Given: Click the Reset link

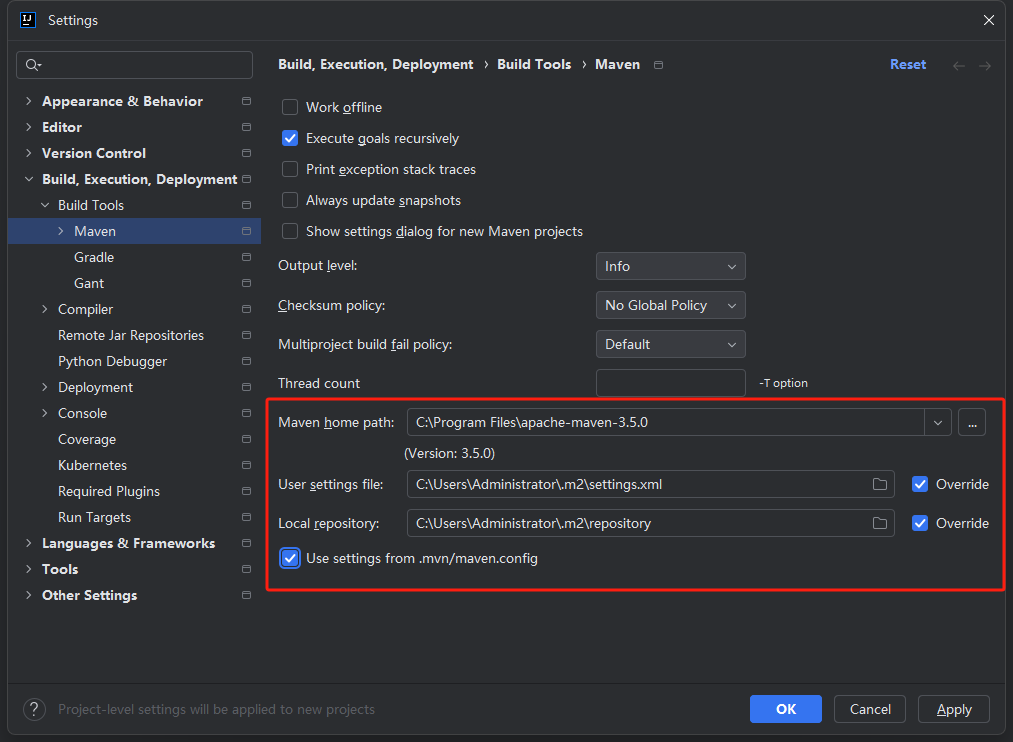Looking at the screenshot, I should point(908,65).
